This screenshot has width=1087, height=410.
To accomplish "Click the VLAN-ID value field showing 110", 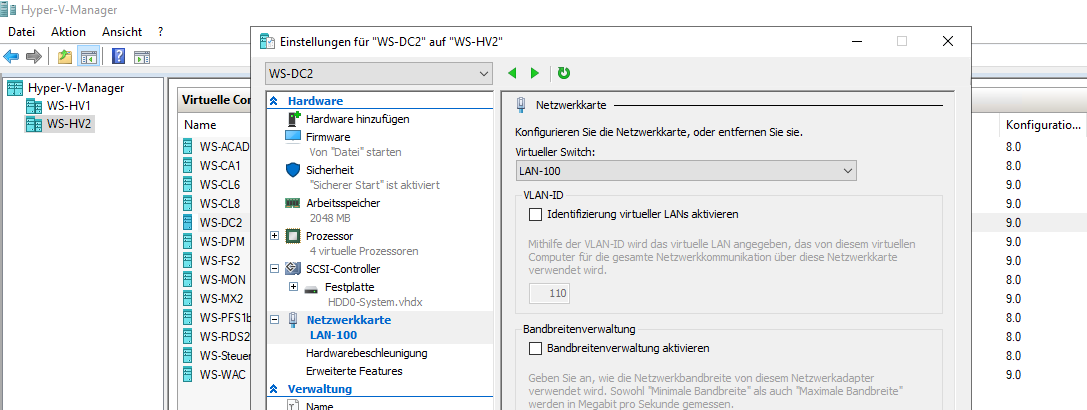I will (550, 293).
